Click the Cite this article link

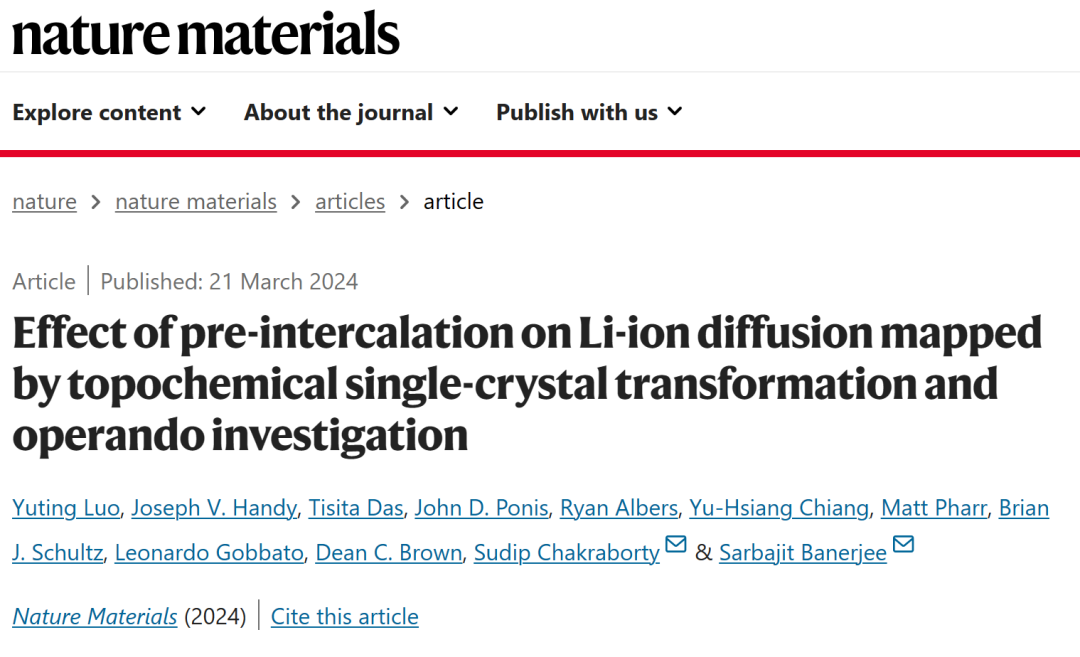[x=344, y=616]
